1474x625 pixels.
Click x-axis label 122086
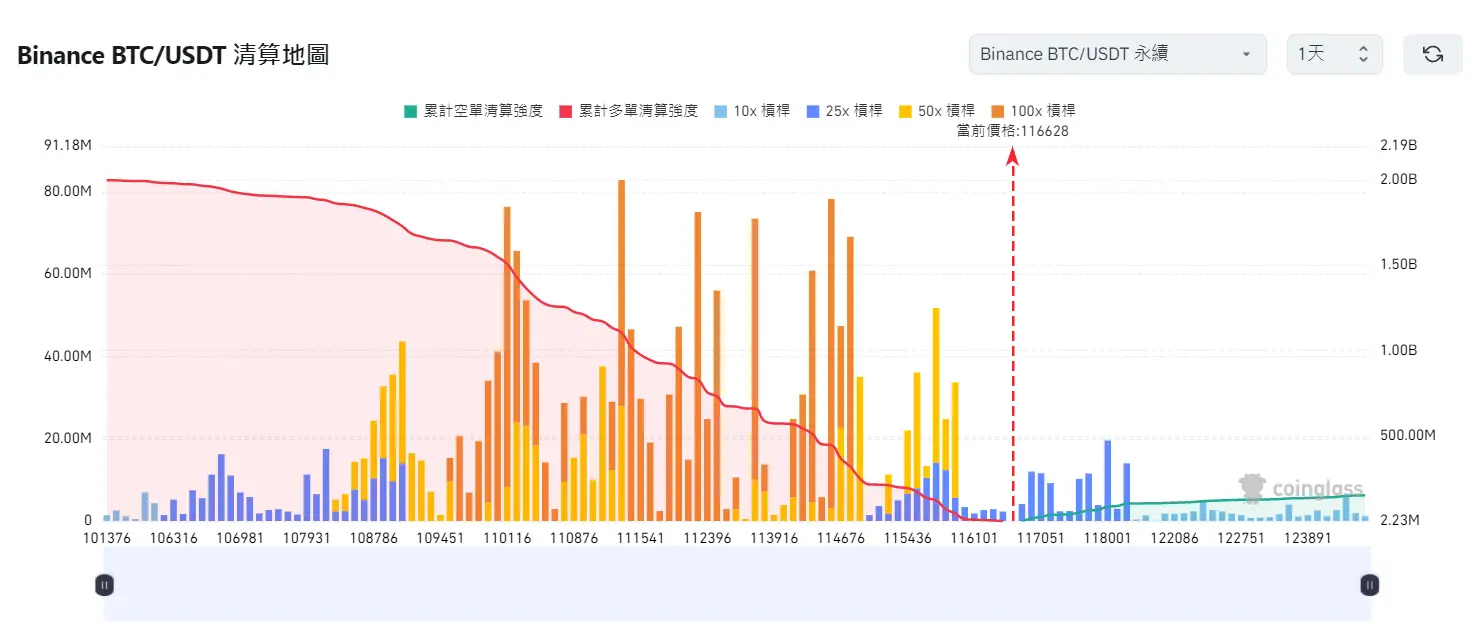[1174, 538]
